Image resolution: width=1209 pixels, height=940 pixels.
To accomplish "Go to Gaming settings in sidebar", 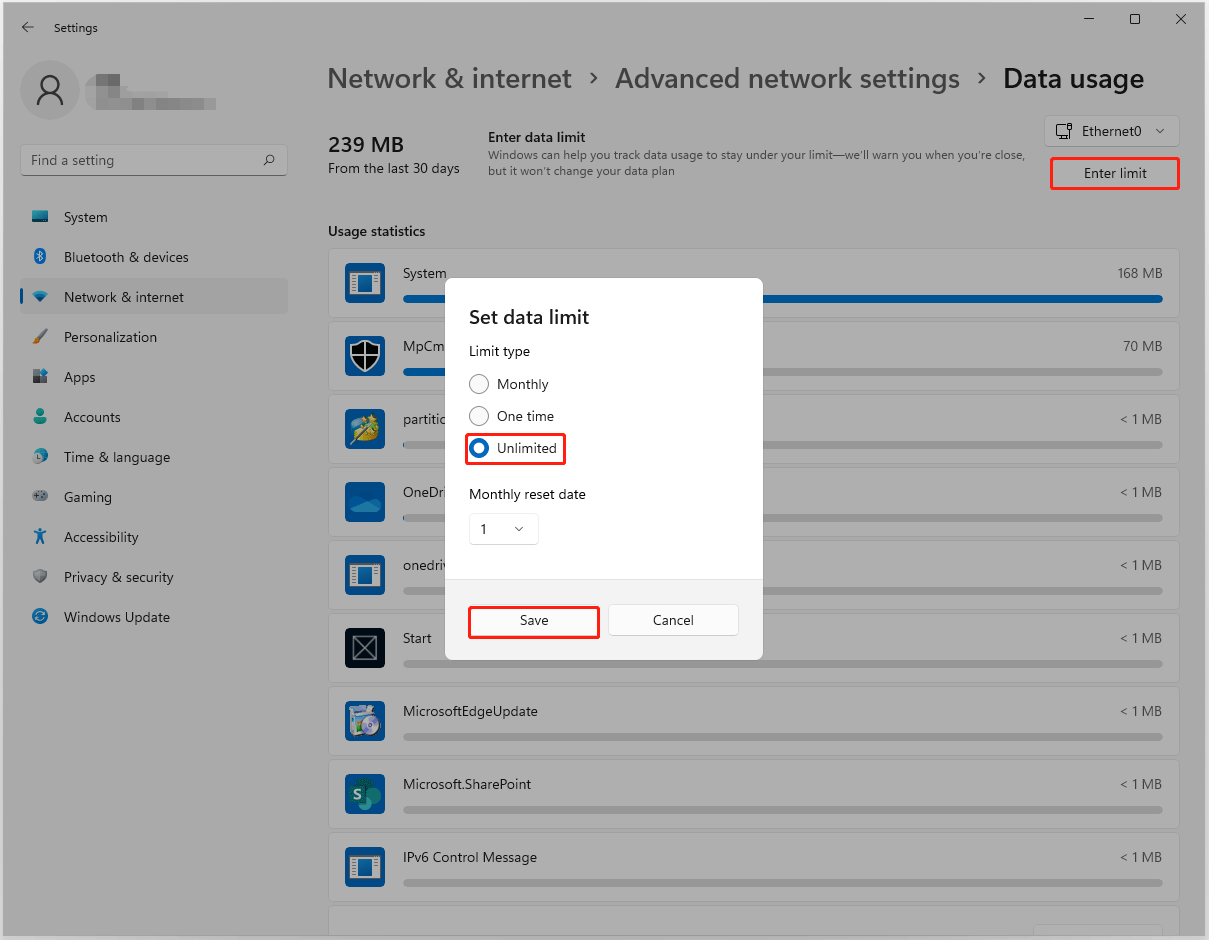I will coord(88,497).
